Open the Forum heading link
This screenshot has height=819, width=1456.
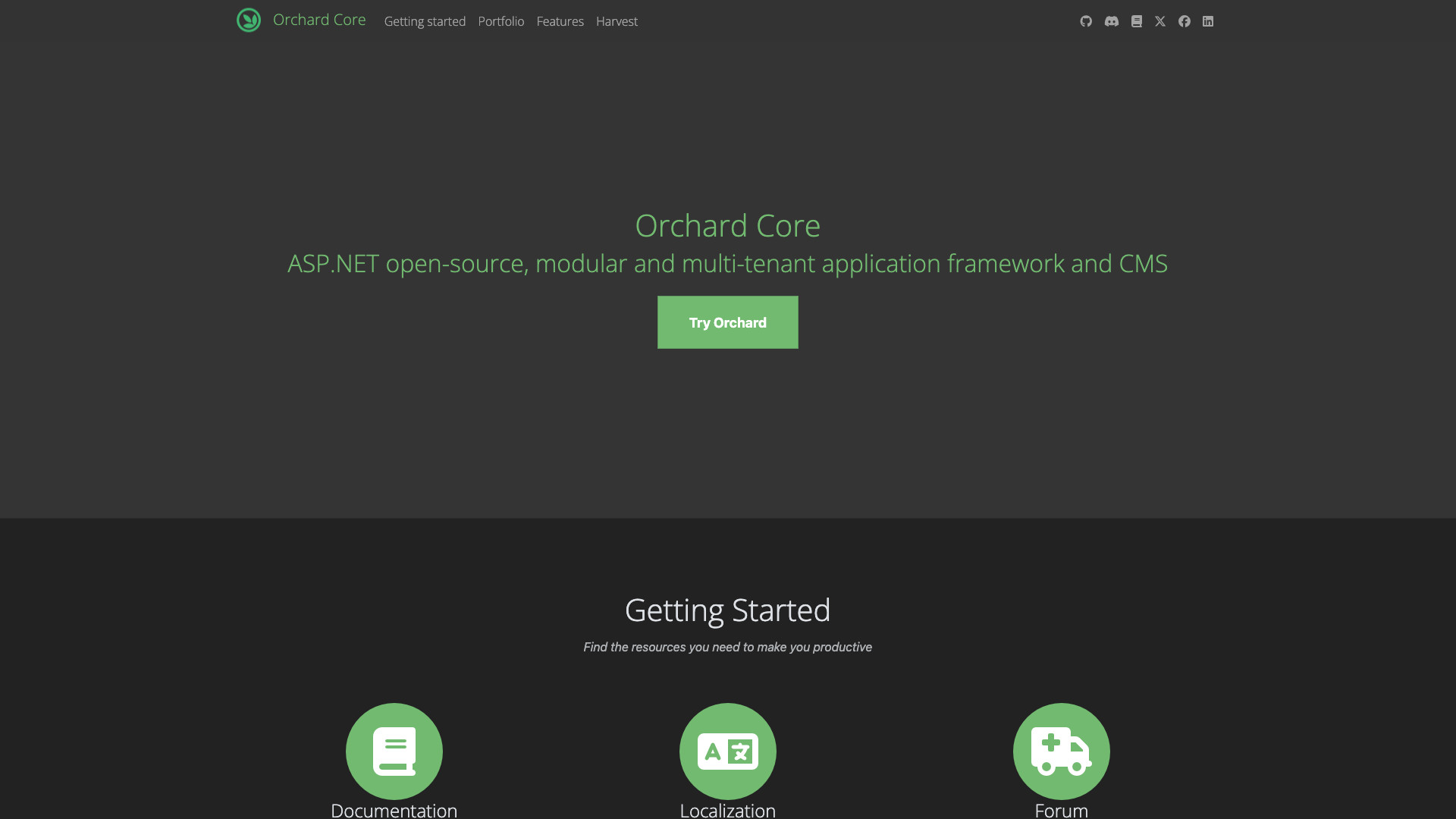(x=1062, y=810)
